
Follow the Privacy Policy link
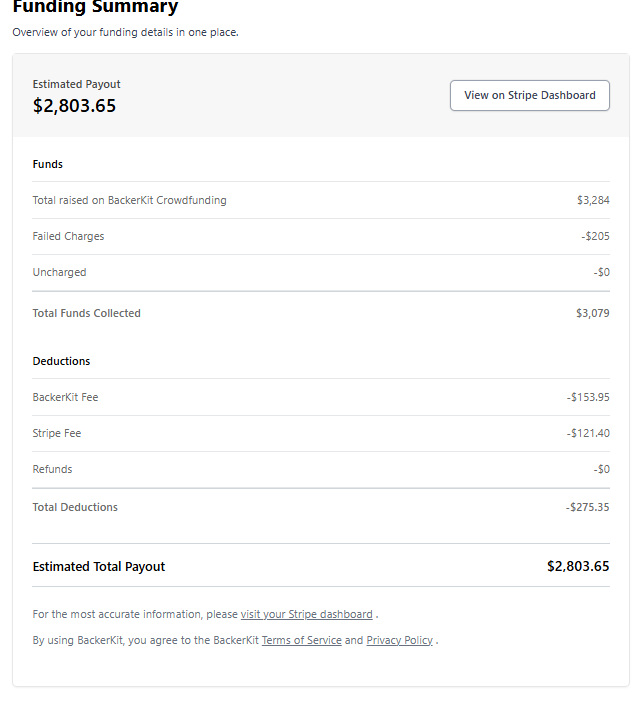click(399, 640)
